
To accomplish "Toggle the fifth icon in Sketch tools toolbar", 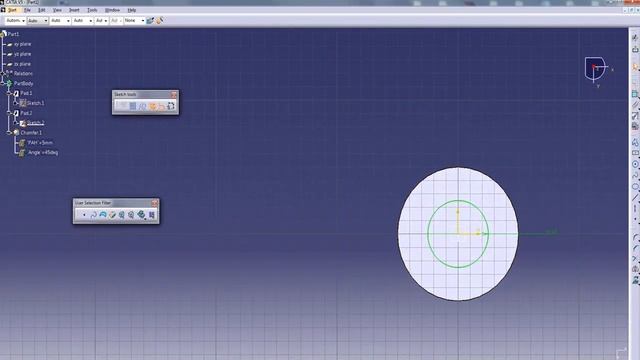I will 162,106.
